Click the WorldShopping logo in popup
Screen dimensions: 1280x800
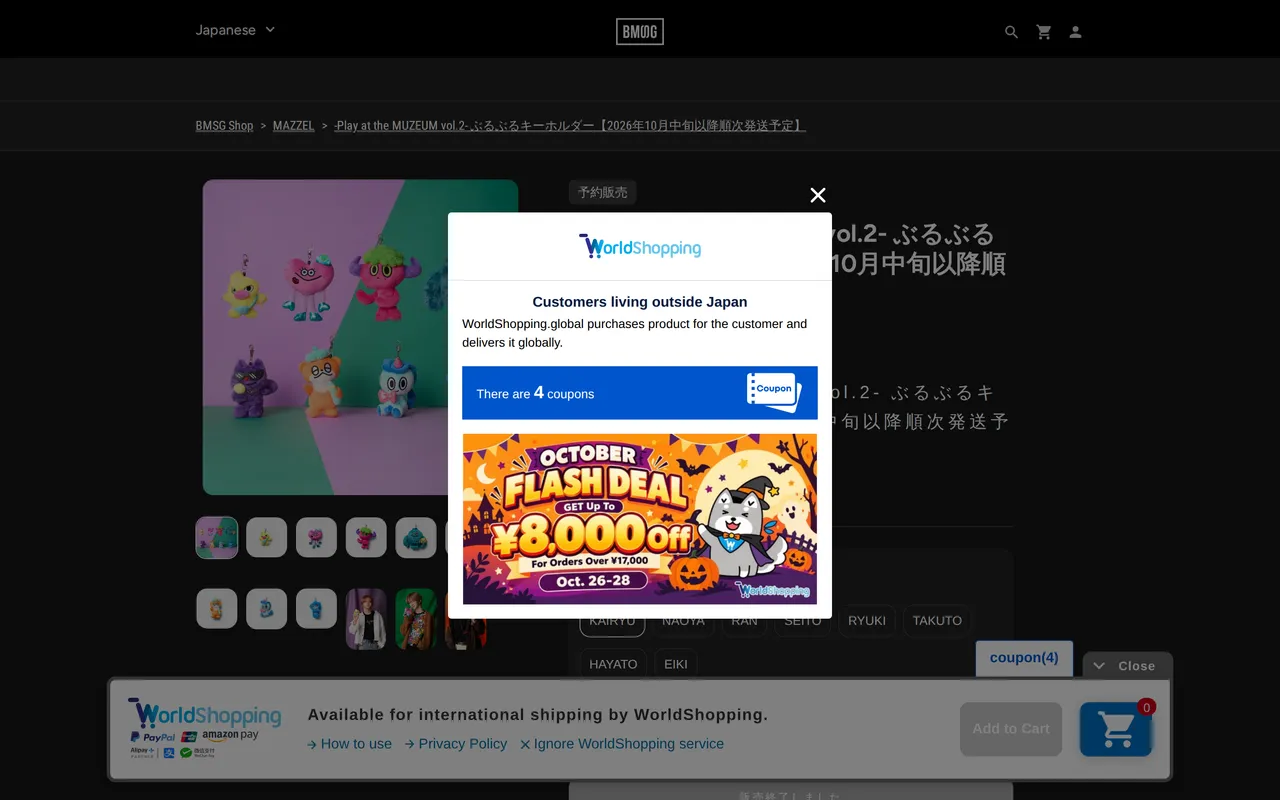[640, 246]
